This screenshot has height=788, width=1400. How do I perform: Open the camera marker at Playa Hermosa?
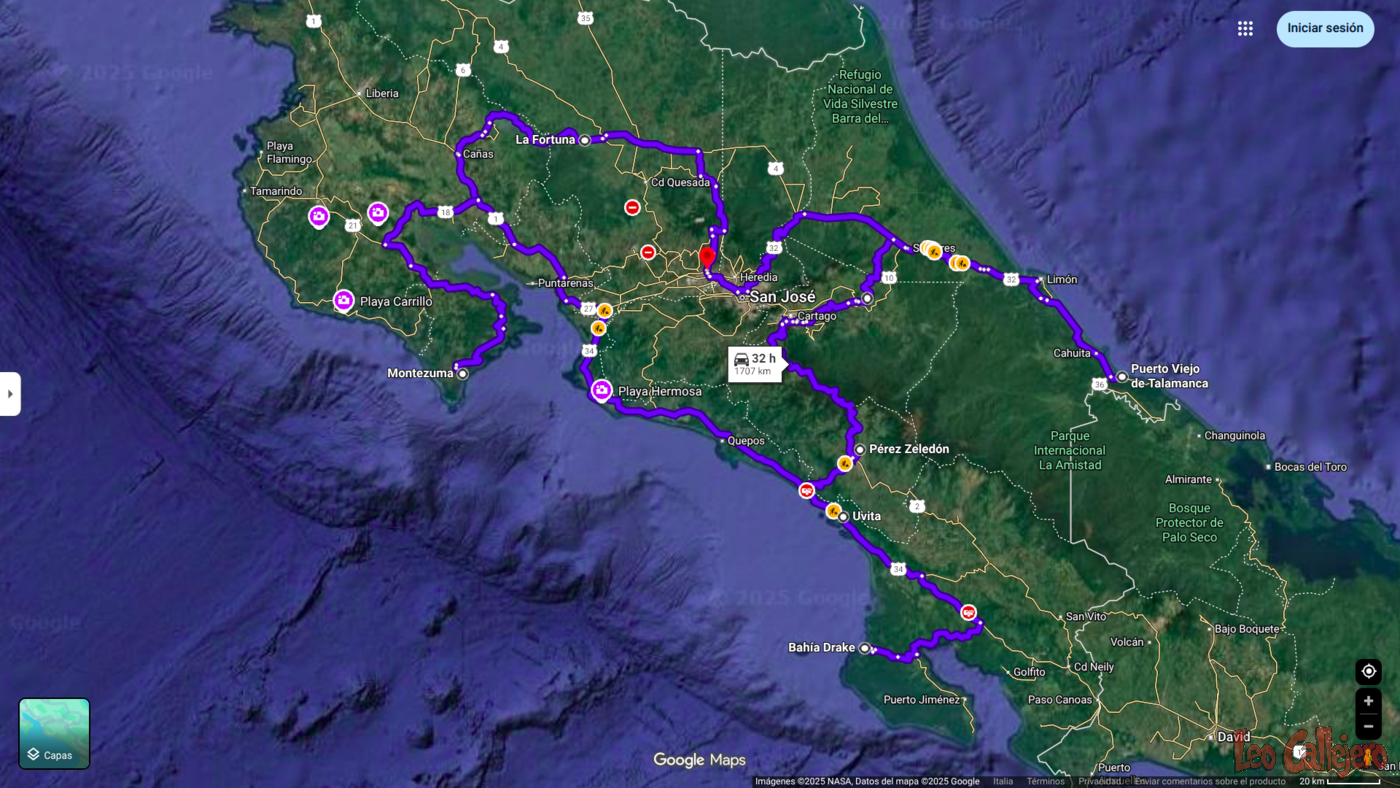pos(601,390)
